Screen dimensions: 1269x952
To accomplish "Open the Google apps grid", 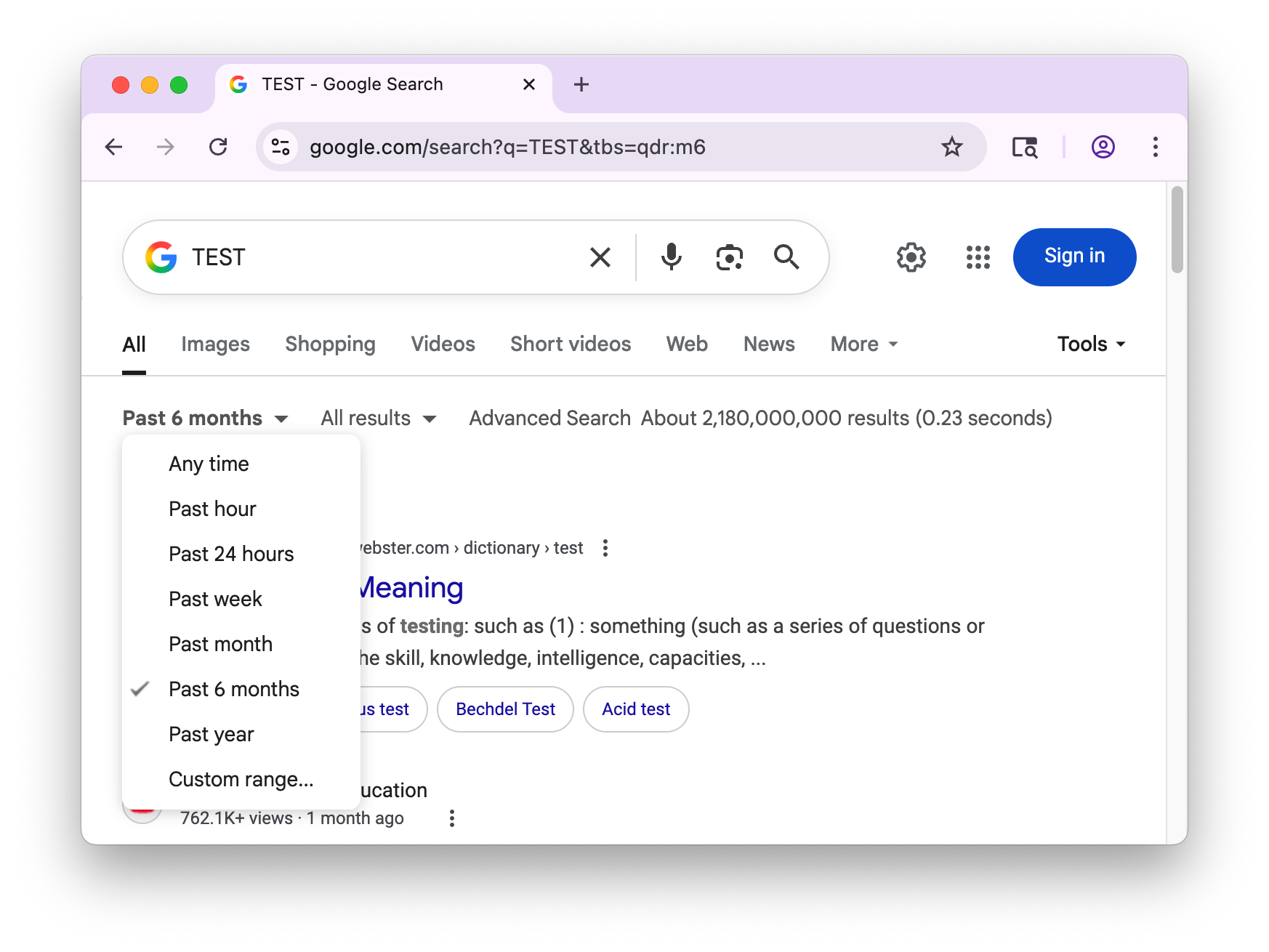I will (x=978, y=257).
